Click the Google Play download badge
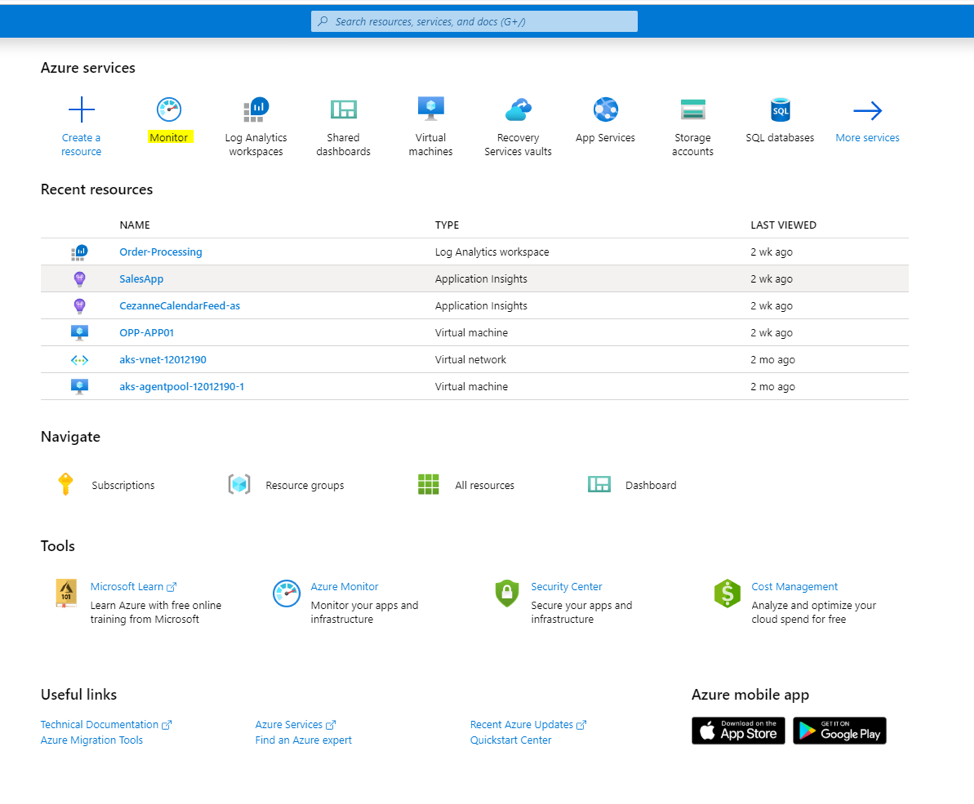Viewport: 974px width, 804px height. point(839,730)
